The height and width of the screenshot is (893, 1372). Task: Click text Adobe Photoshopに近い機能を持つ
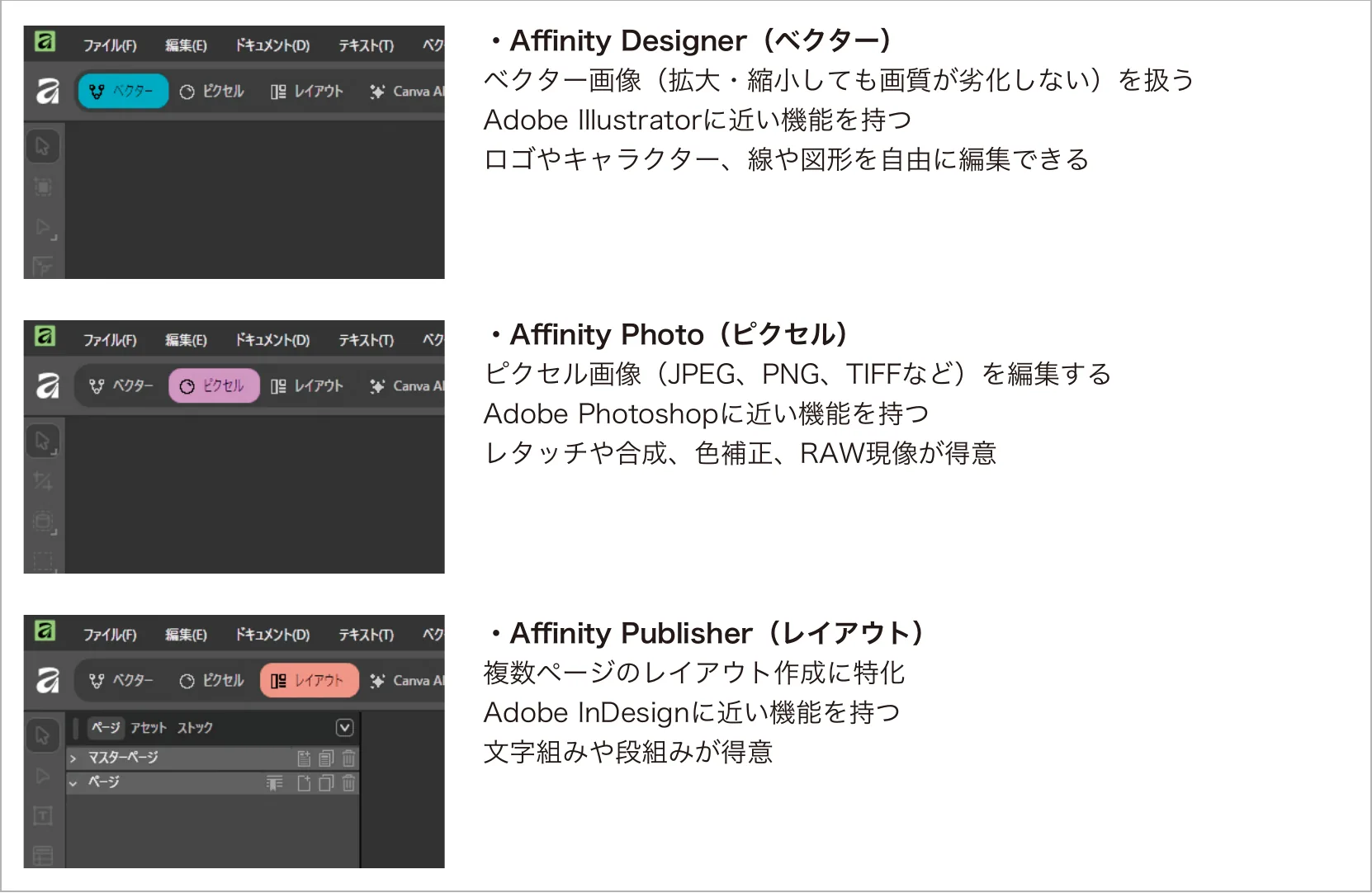707,413
